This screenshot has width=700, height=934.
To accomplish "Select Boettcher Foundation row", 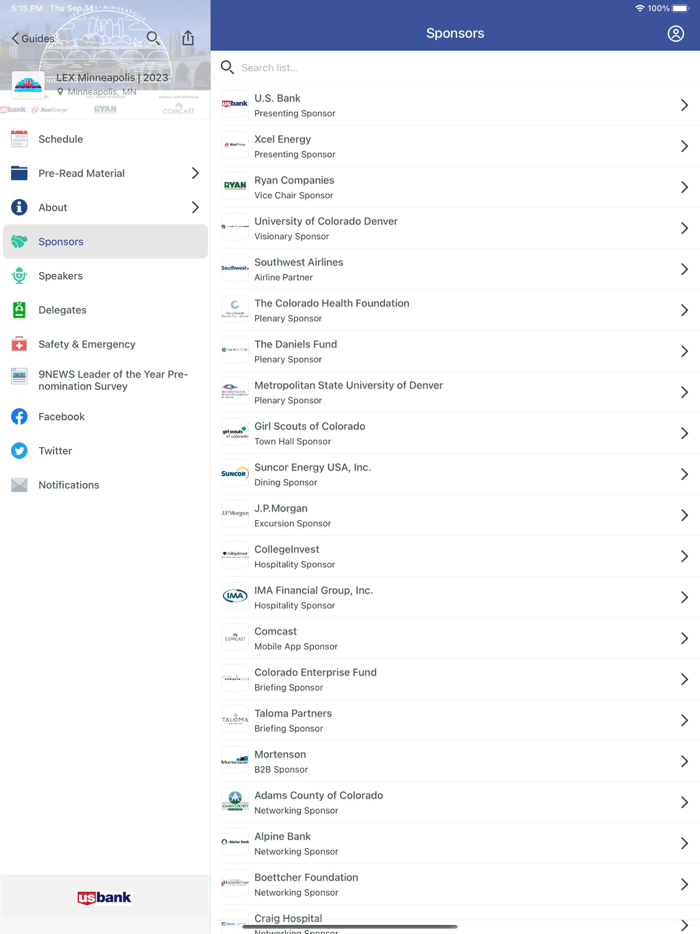I will tap(456, 885).
